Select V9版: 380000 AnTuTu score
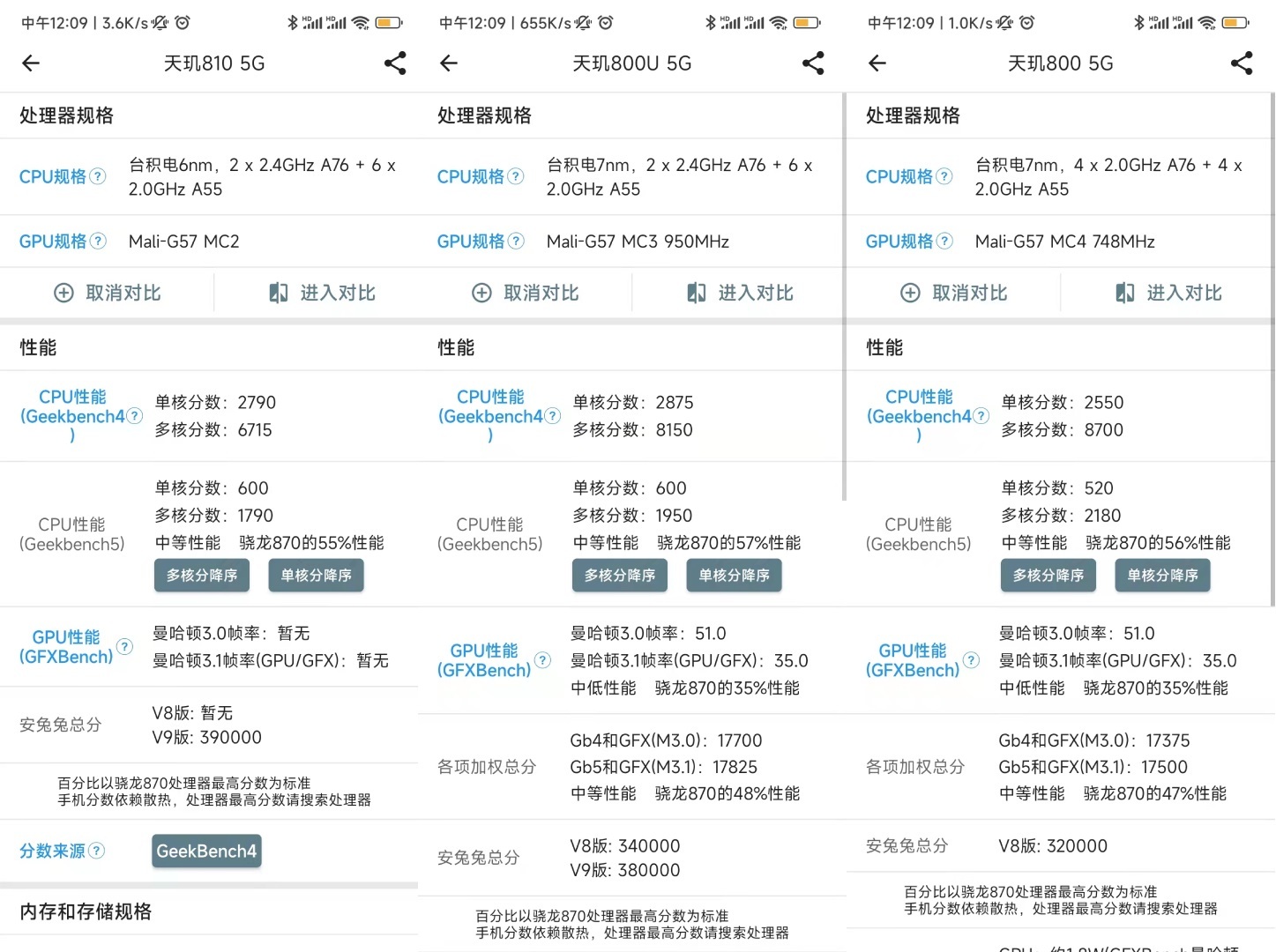1276x952 pixels. [625, 870]
